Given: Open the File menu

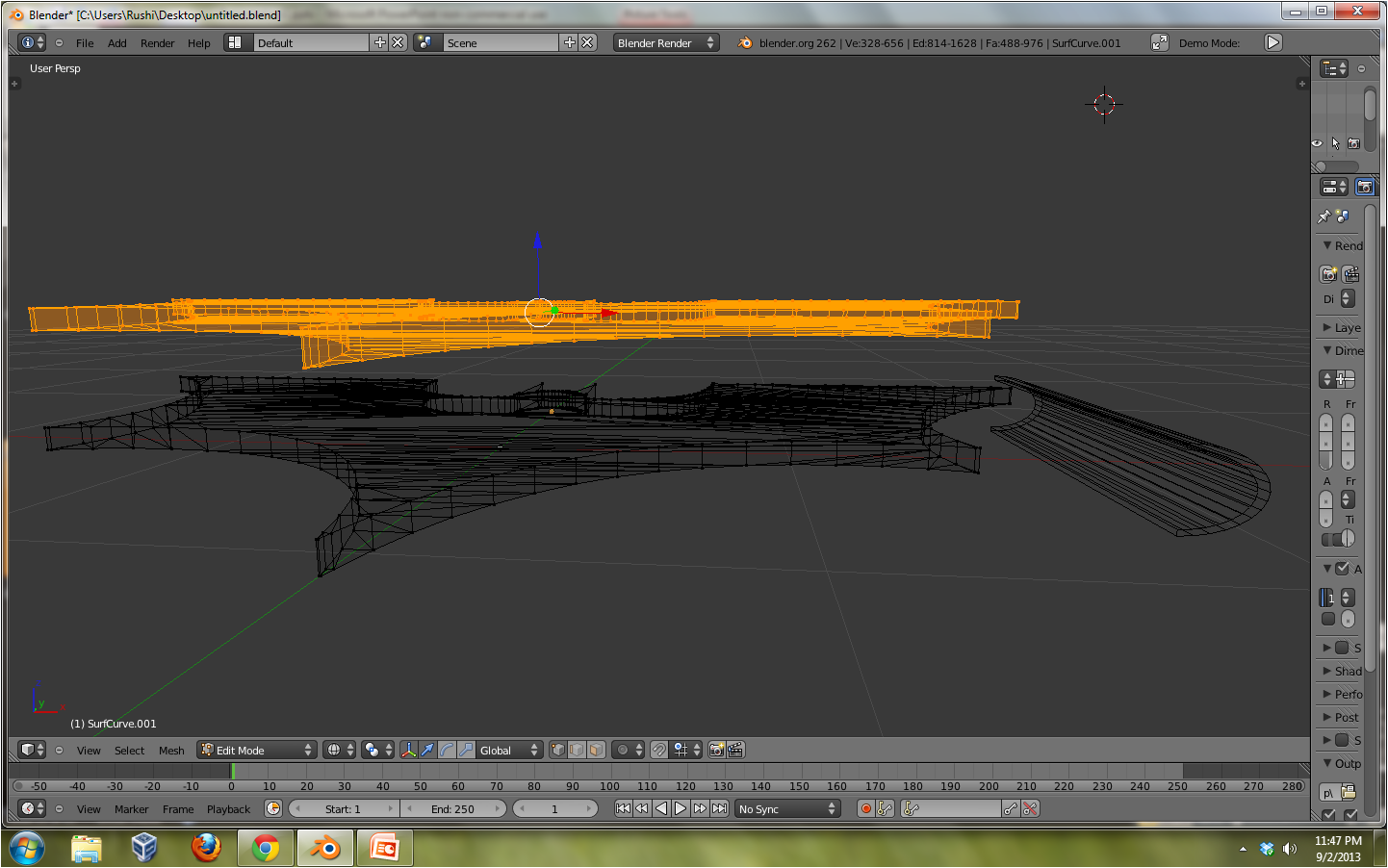Looking at the screenshot, I should pyautogui.click(x=85, y=42).
